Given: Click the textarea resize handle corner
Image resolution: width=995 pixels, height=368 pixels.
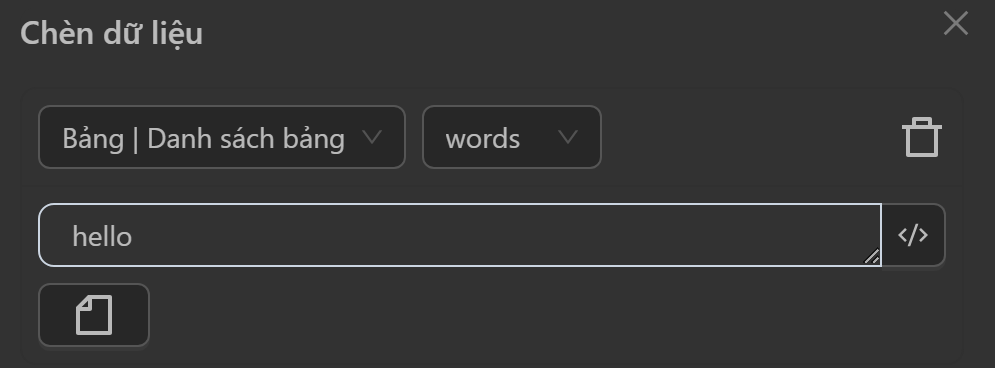Looking at the screenshot, I should [872, 256].
